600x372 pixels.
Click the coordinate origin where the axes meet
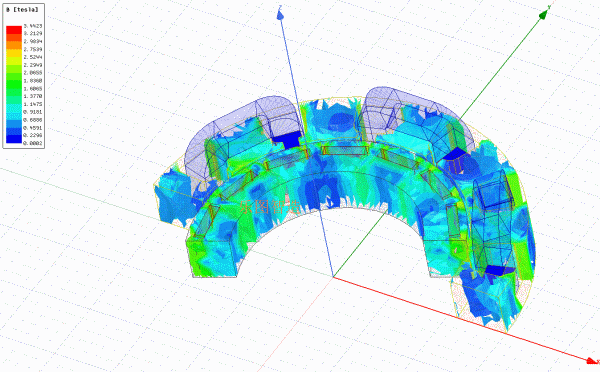click(x=333, y=277)
